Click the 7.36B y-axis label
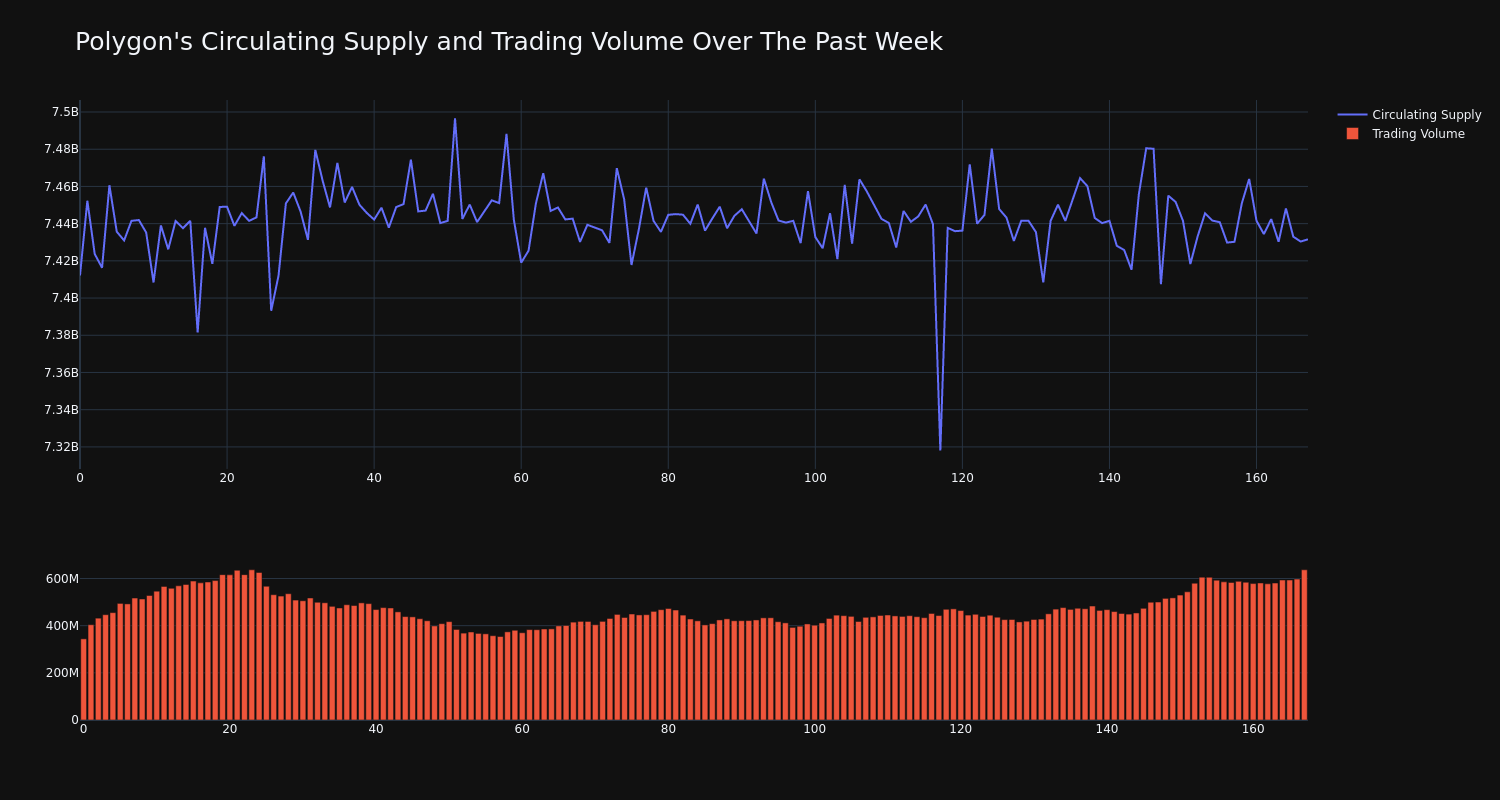Screen dimensions: 1500x800 pos(61,372)
